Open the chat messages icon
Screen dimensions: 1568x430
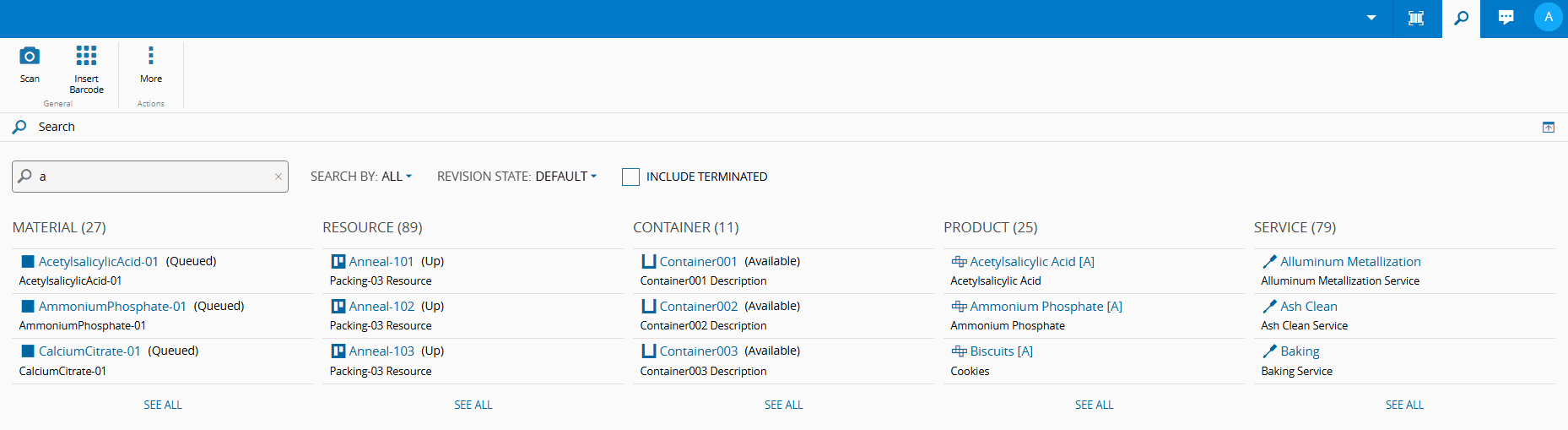(1506, 18)
